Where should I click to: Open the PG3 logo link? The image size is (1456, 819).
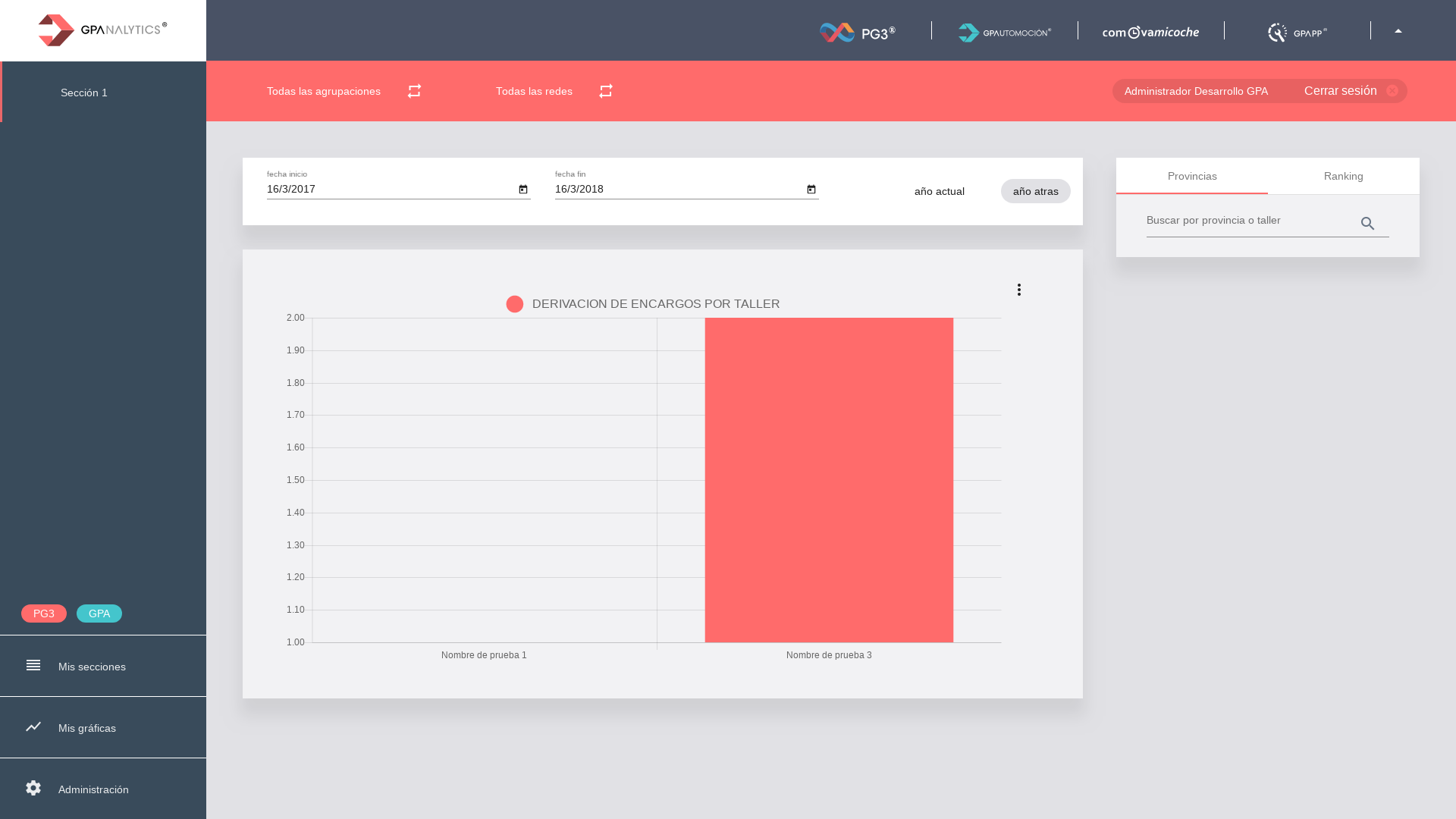click(858, 32)
